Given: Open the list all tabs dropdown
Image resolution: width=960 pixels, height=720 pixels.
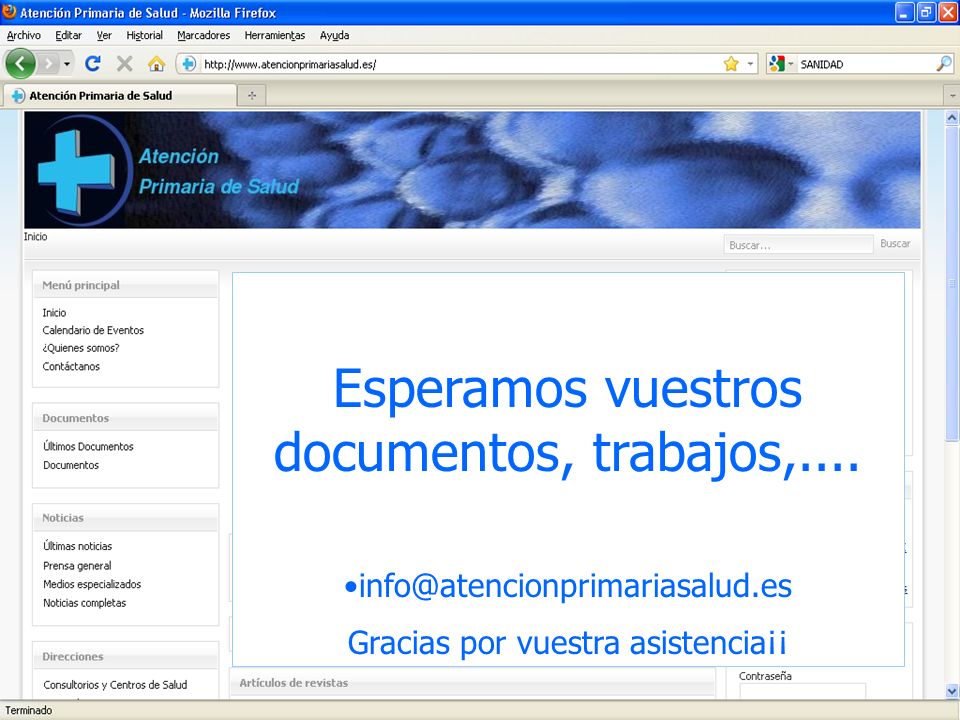Looking at the screenshot, I should pos(953,96).
